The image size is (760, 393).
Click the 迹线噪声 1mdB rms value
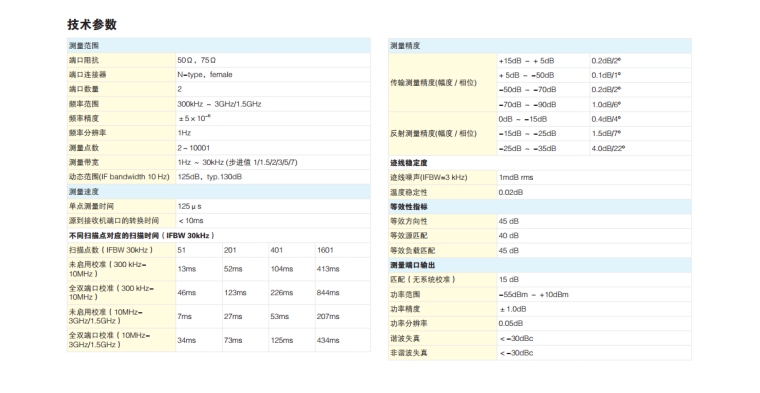[x=516, y=177]
